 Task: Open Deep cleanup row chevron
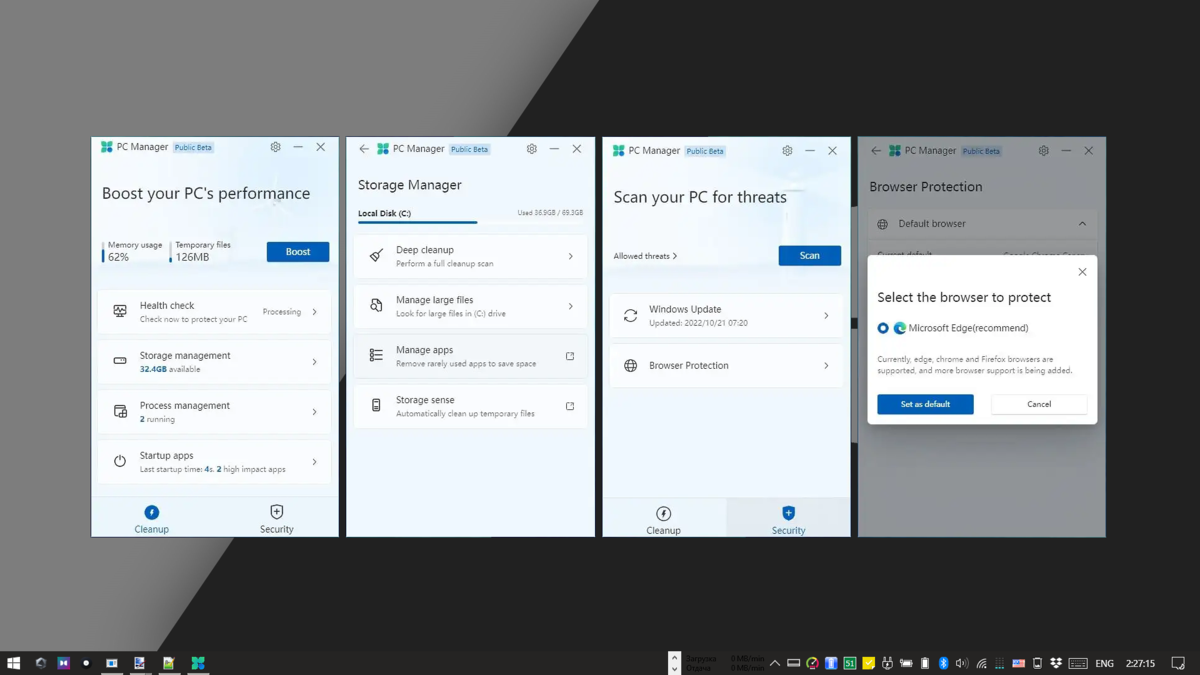point(571,256)
